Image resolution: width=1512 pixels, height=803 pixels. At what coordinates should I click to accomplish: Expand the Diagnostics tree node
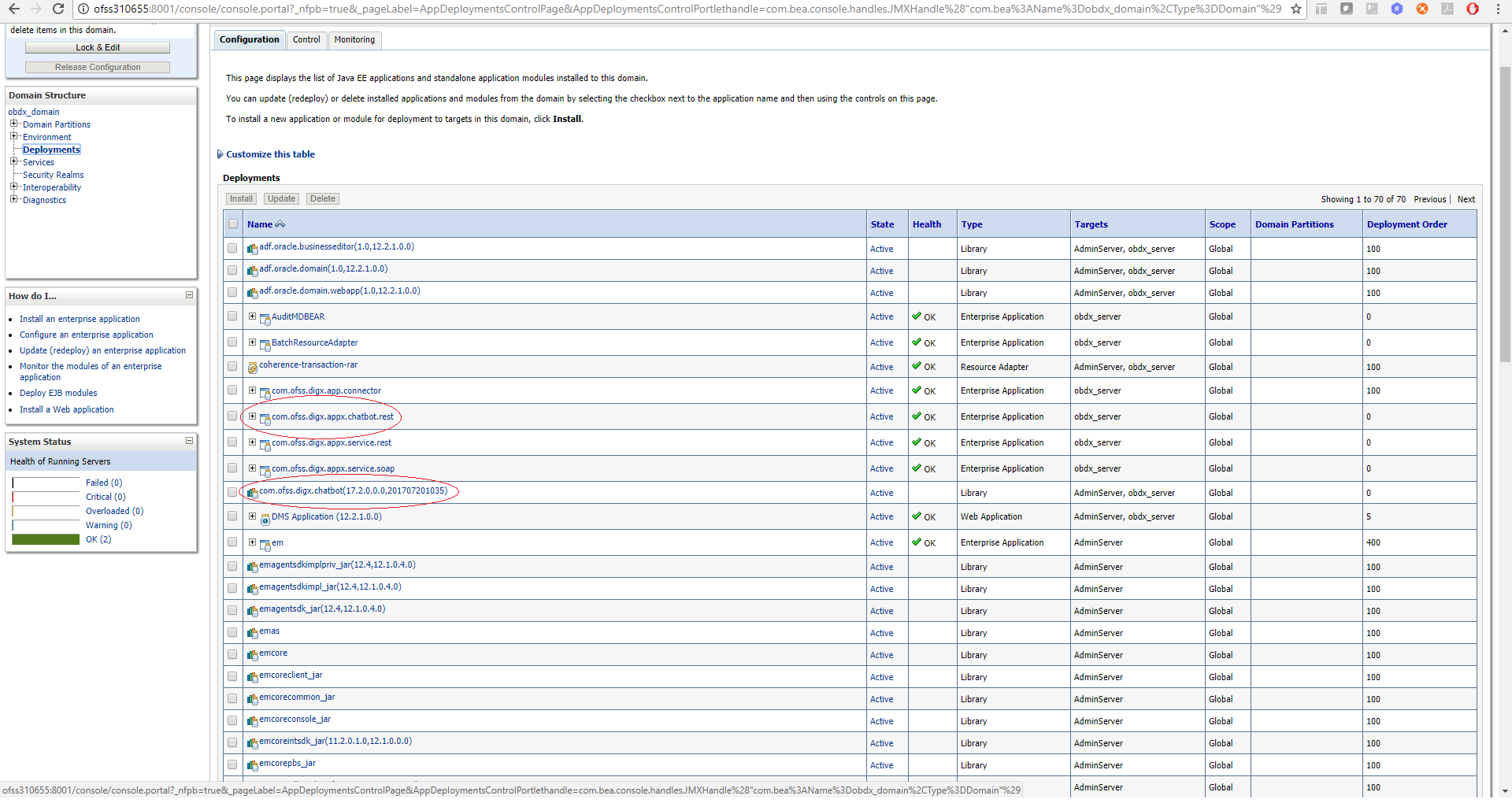click(x=13, y=199)
